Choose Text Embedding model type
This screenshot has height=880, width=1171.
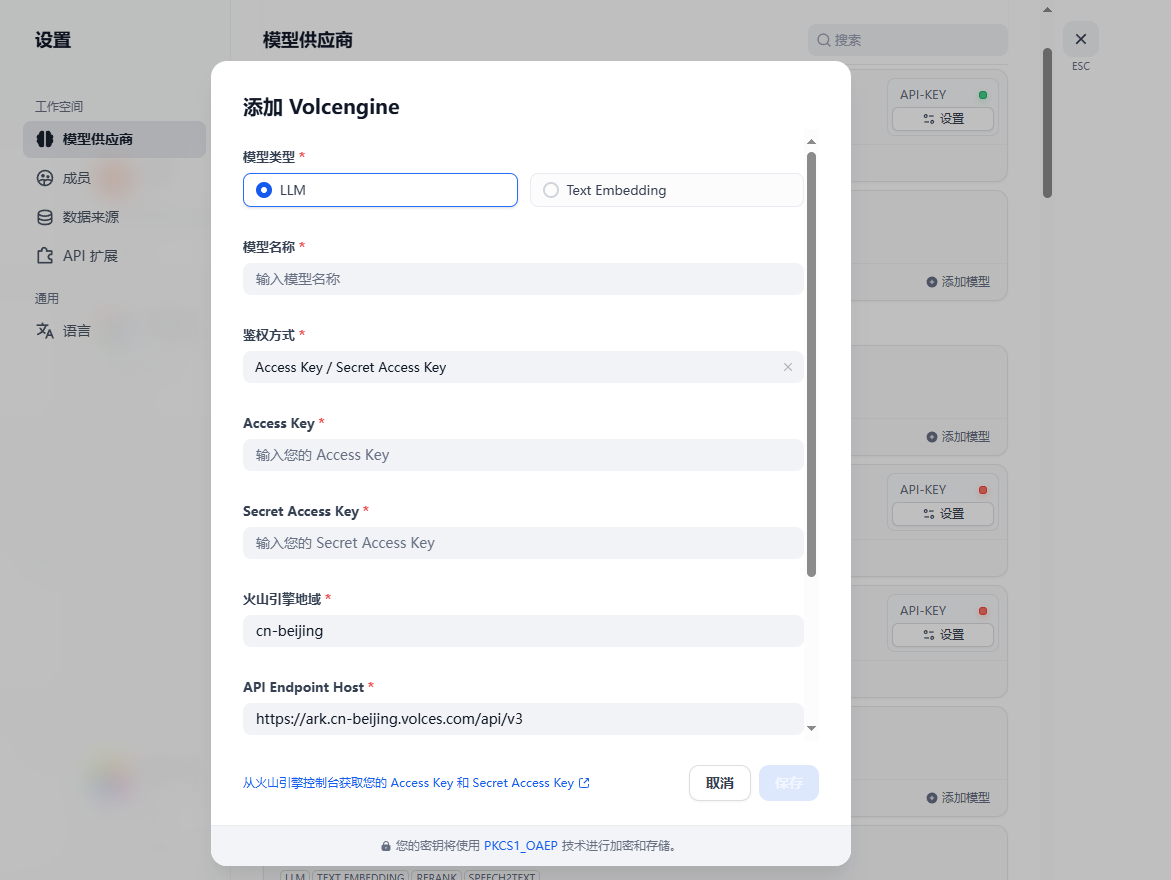point(551,190)
